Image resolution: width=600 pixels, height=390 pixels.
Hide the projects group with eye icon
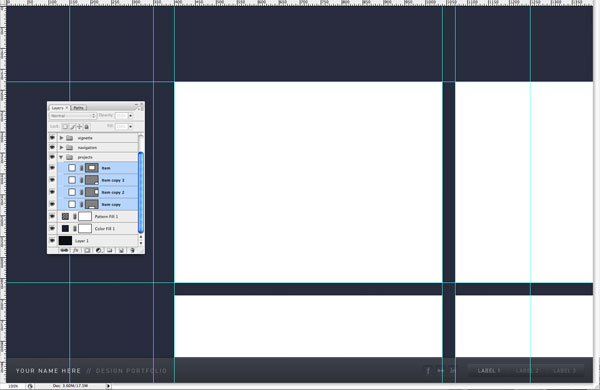click(52, 157)
